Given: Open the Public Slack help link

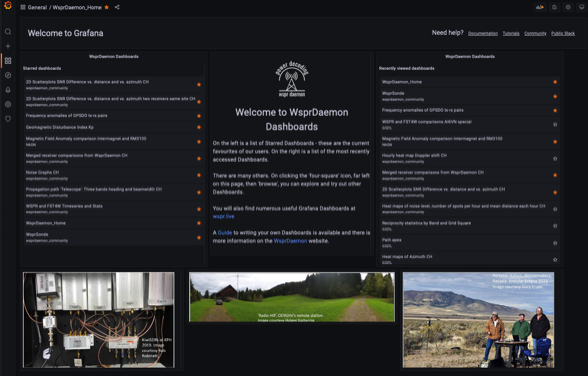Looking at the screenshot, I should click(563, 33).
